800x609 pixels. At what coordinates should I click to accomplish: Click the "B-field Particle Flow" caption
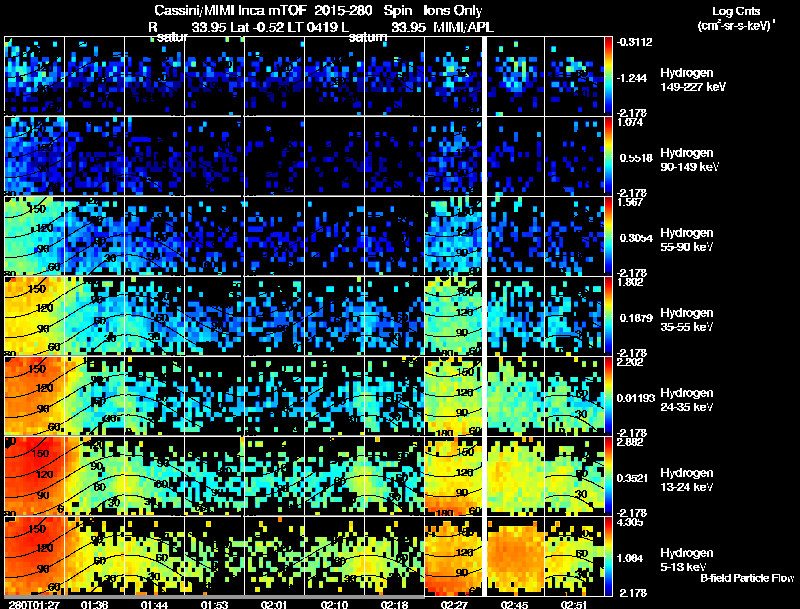coord(747,578)
